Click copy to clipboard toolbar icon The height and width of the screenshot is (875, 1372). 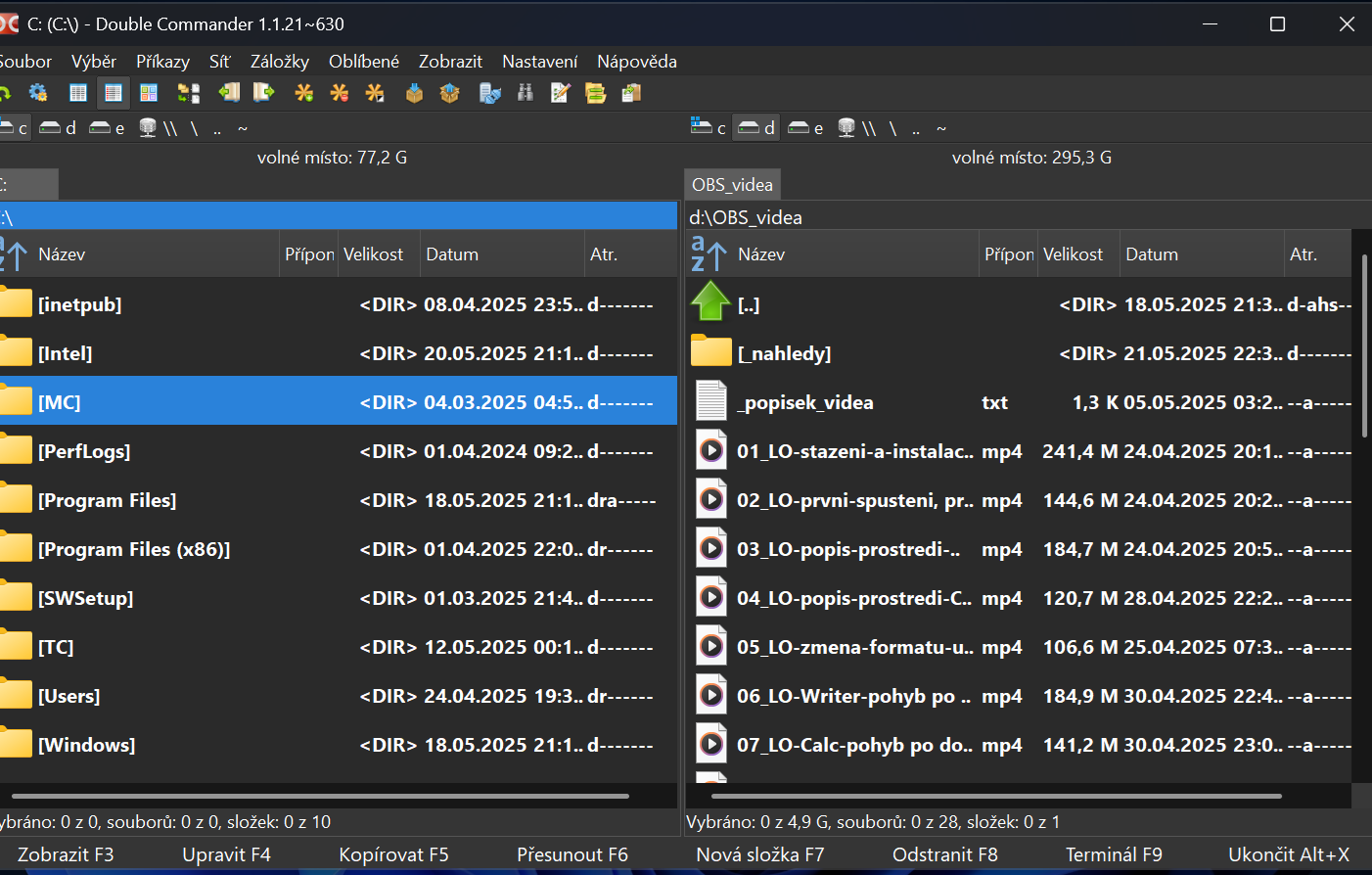[631, 93]
